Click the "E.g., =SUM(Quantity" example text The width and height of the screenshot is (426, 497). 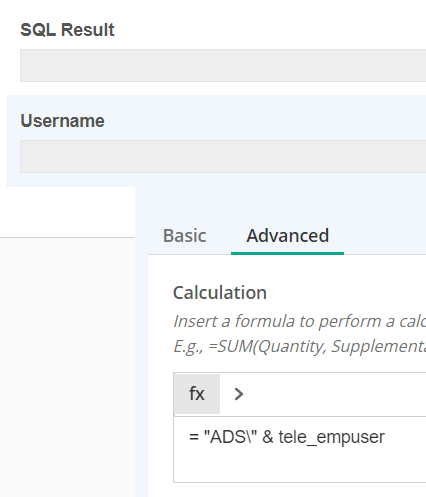(x=299, y=346)
